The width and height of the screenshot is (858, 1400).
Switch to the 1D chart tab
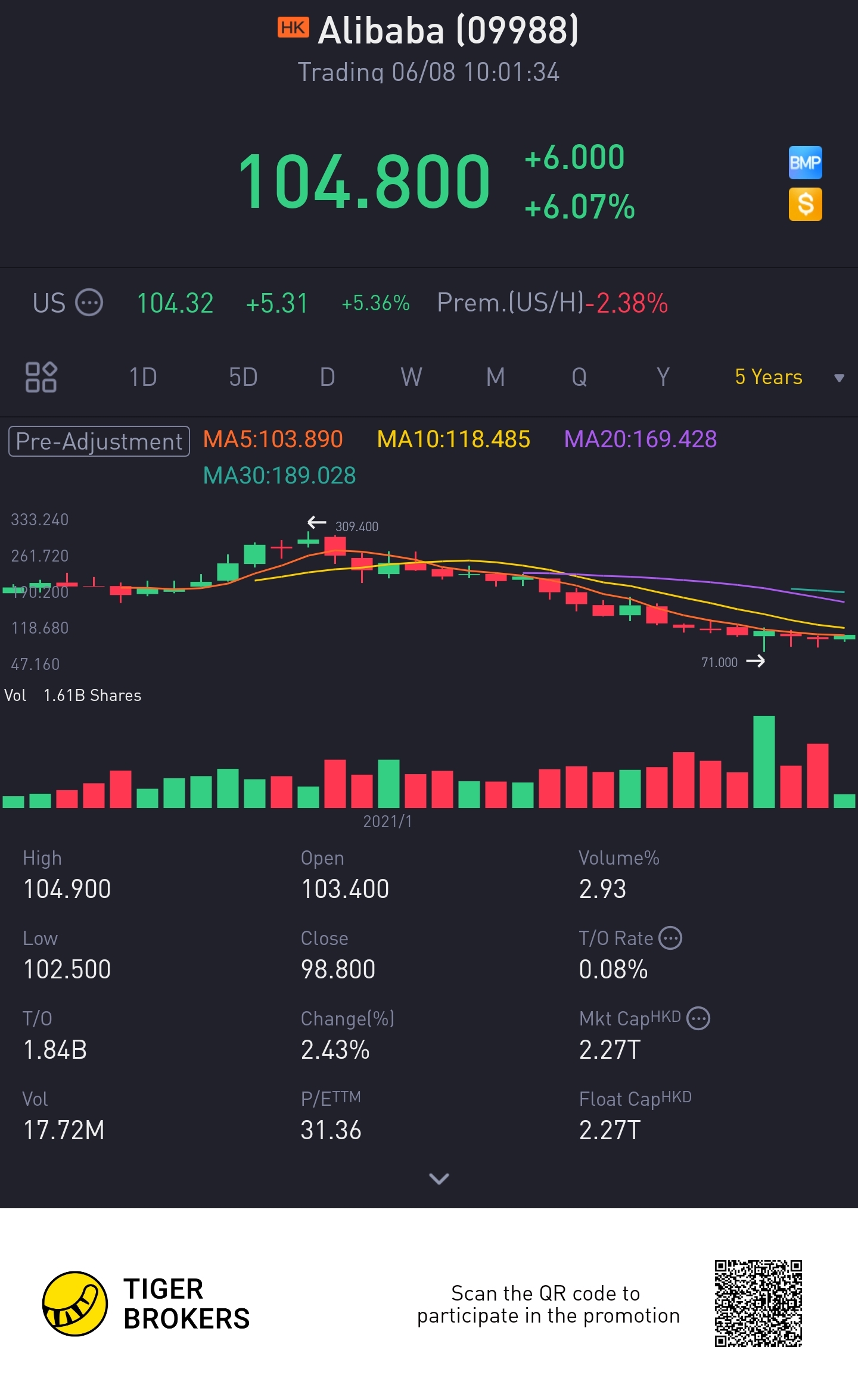point(143,377)
